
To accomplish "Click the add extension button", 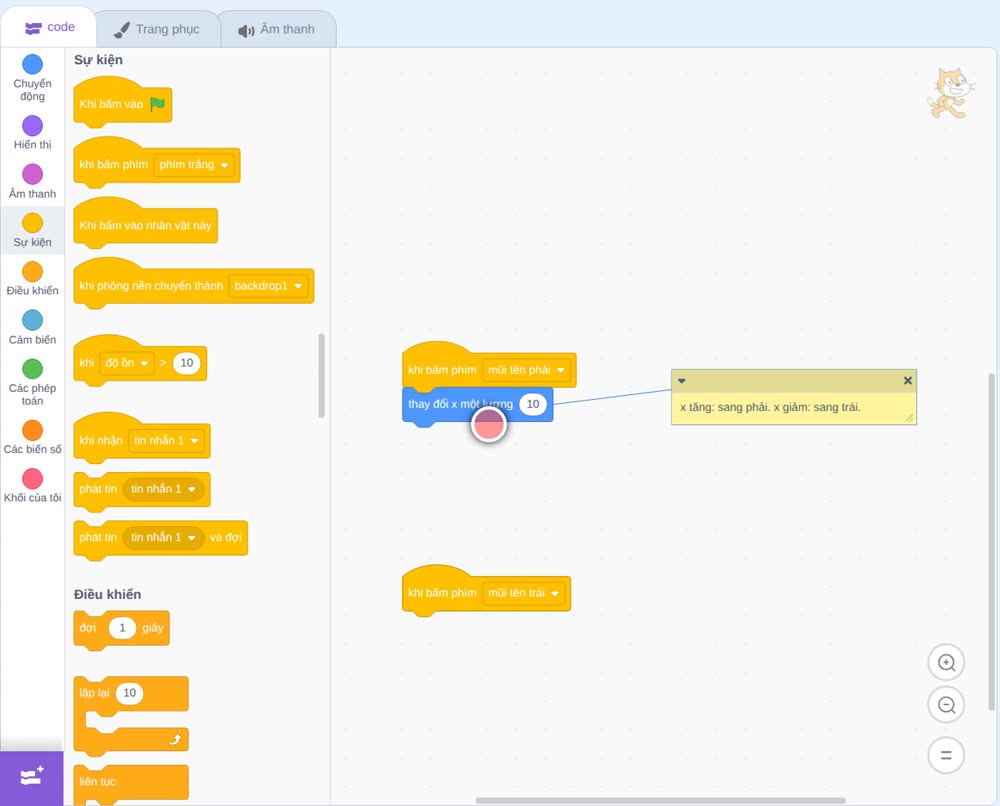I will point(32,777).
